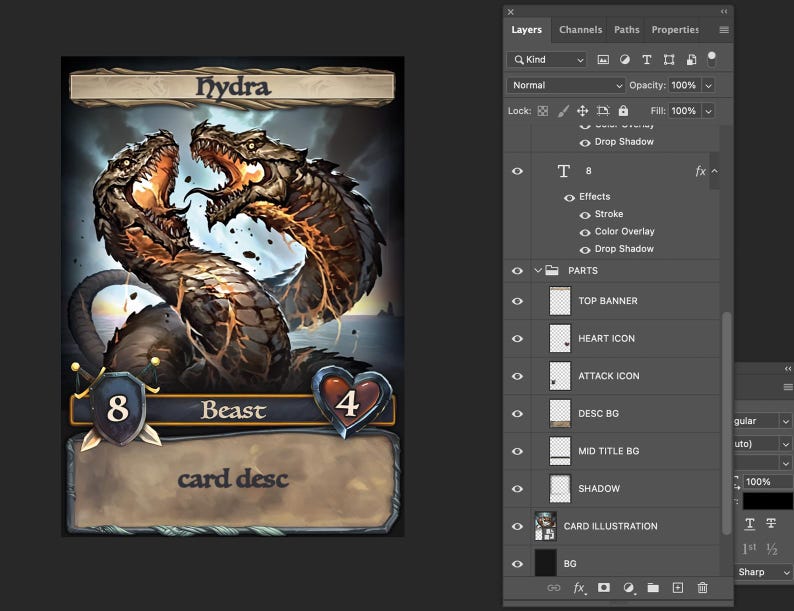This screenshot has width=794, height=611.
Task: Click the black text color swatch
Action: (768, 501)
